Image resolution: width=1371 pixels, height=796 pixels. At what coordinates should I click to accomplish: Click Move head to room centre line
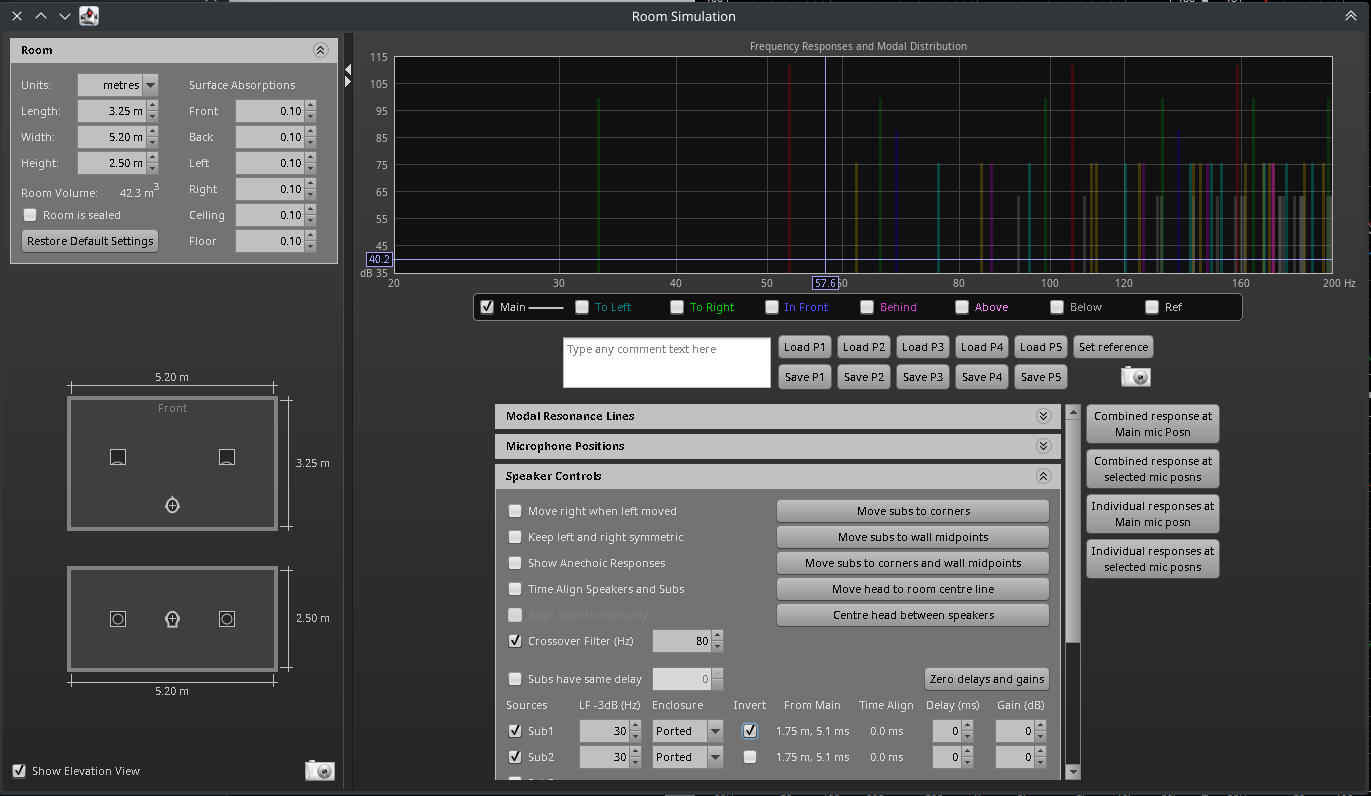(913, 589)
